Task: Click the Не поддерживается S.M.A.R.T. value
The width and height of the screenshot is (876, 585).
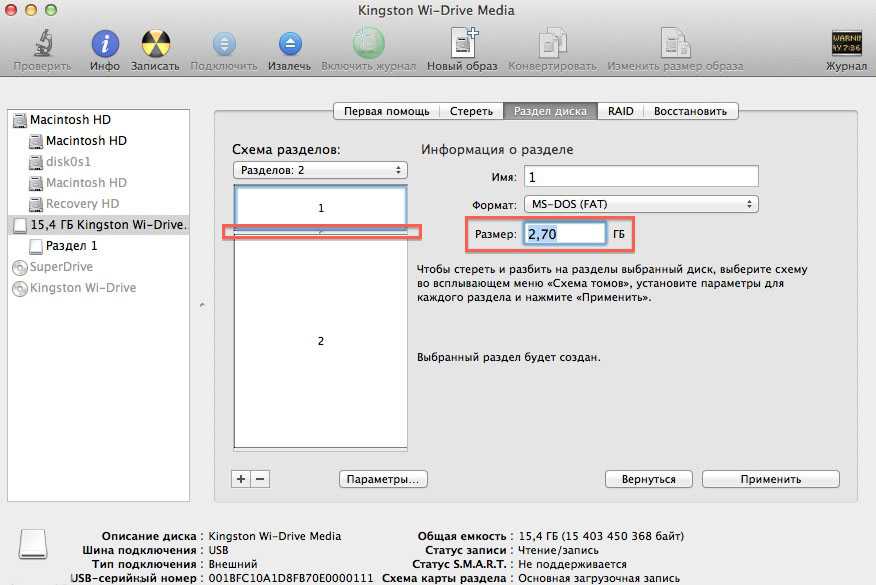Action: [x=572, y=564]
